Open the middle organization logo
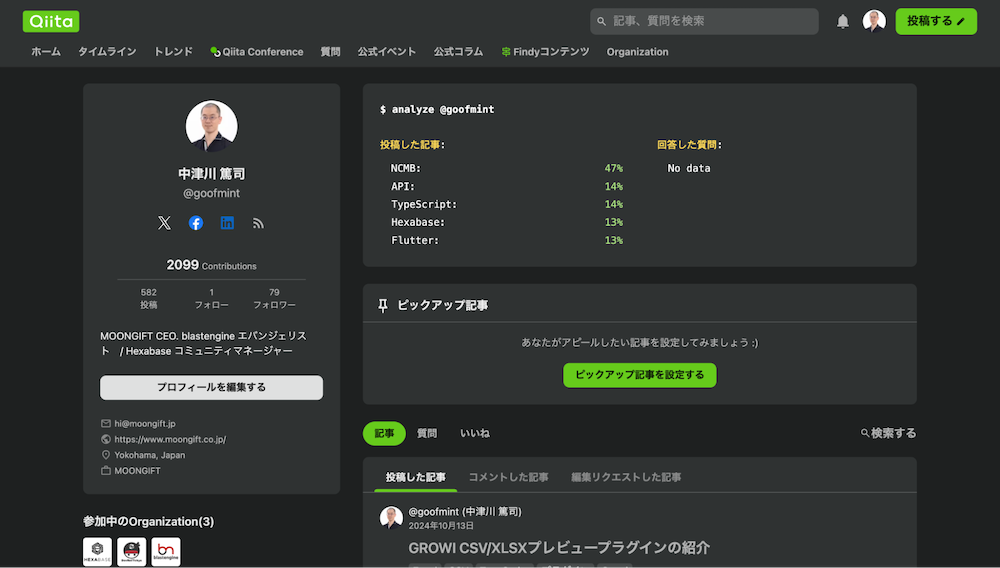The width and height of the screenshot is (1000, 568). pos(131,551)
